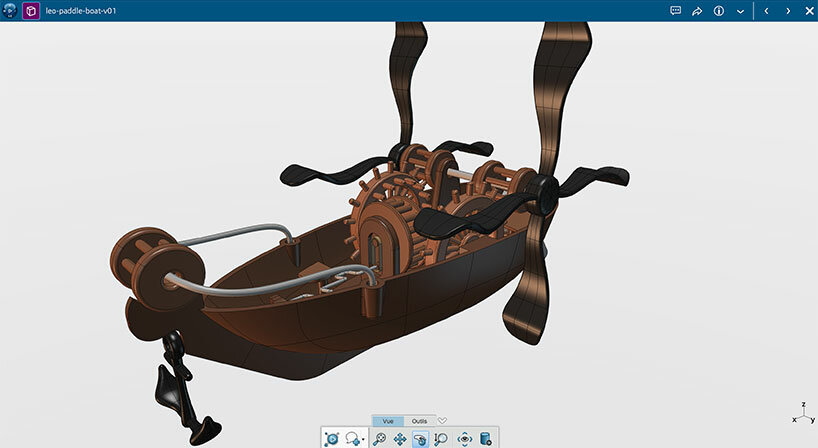The height and width of the screenshot is (448, 818).
Task: Go to the next item arrow
Action: pos(787,10)
